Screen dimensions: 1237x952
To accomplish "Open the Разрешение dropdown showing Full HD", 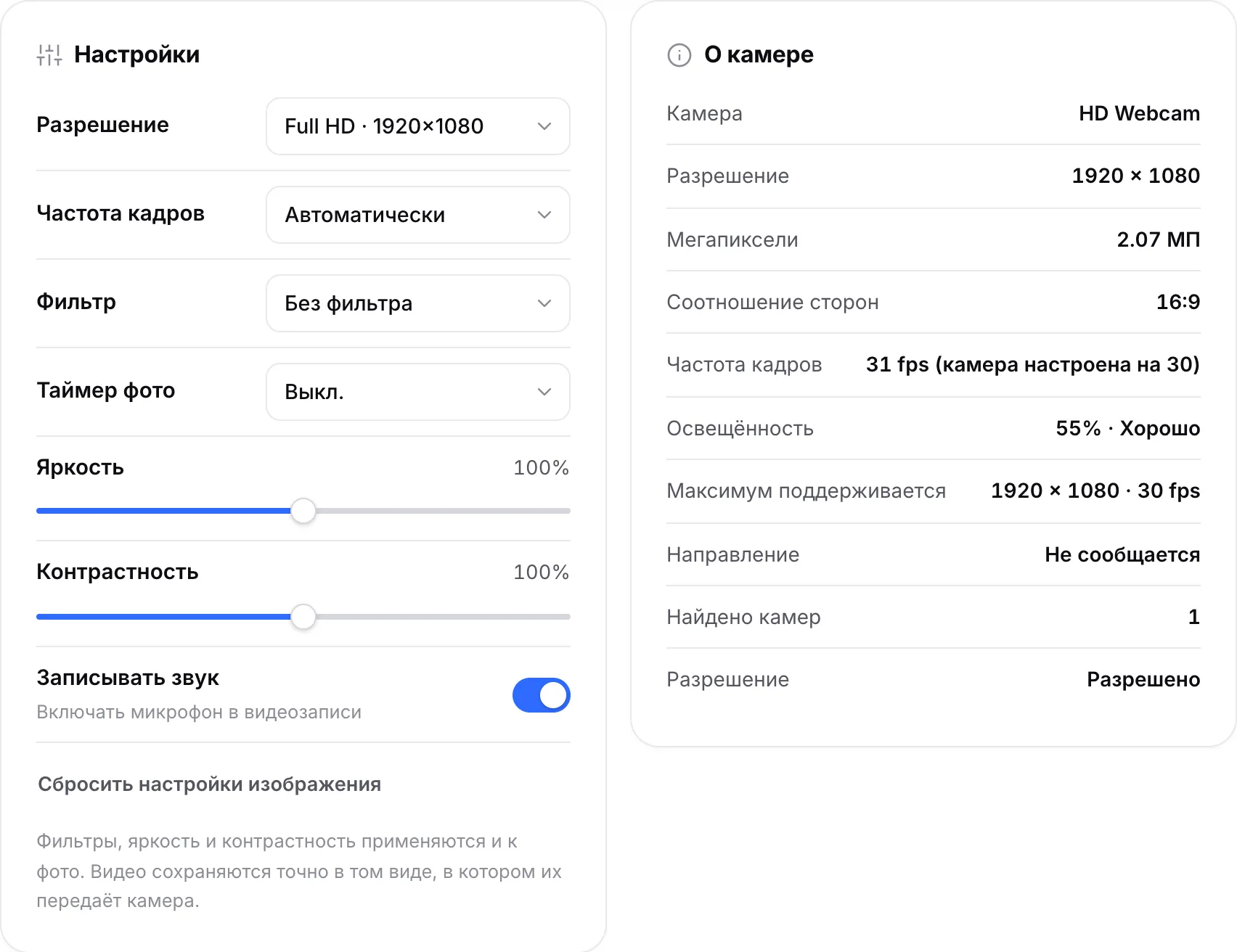I will tap(418, 126).
